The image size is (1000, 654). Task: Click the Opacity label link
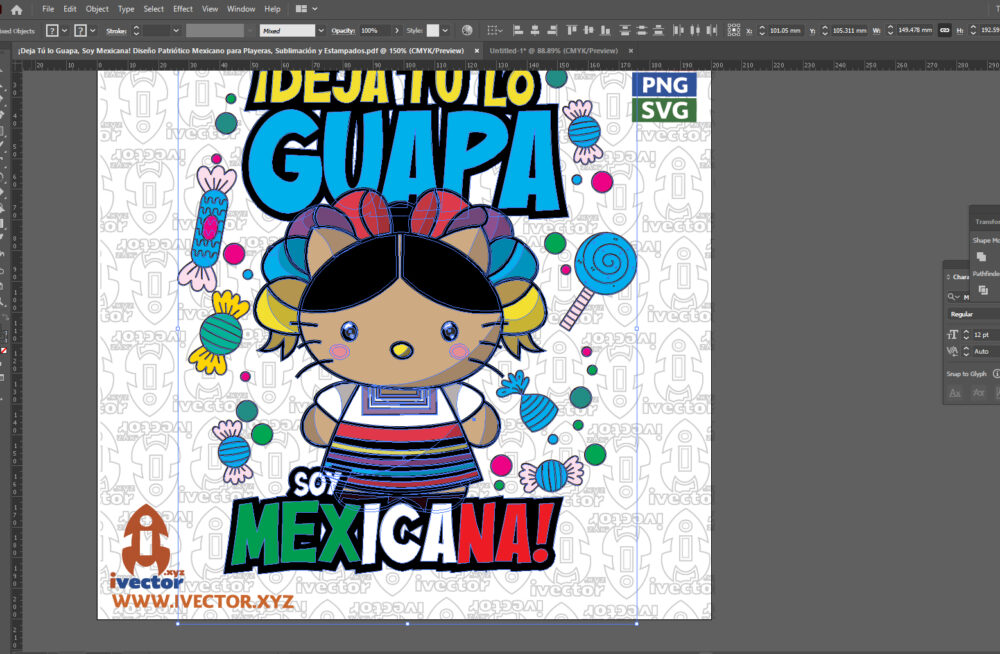[343, 31]
